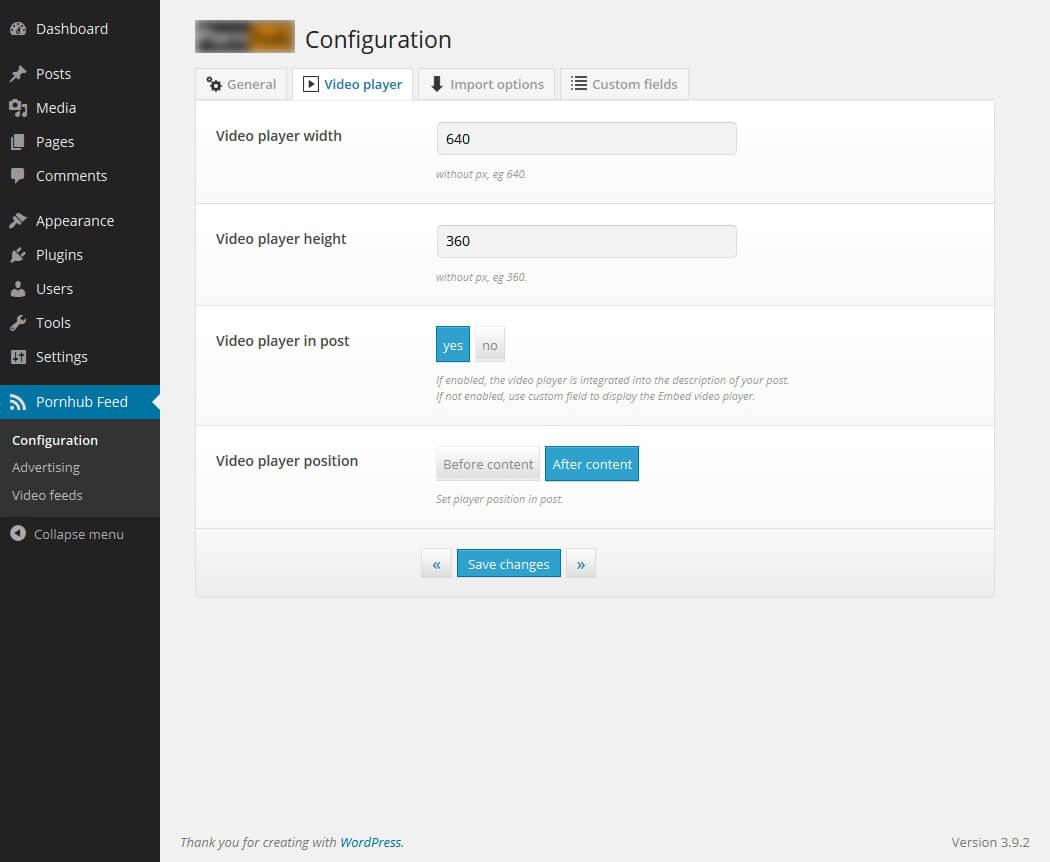Set player position to After content
1050x862 pixels.
pyautogui.click(x=592, y=463)
